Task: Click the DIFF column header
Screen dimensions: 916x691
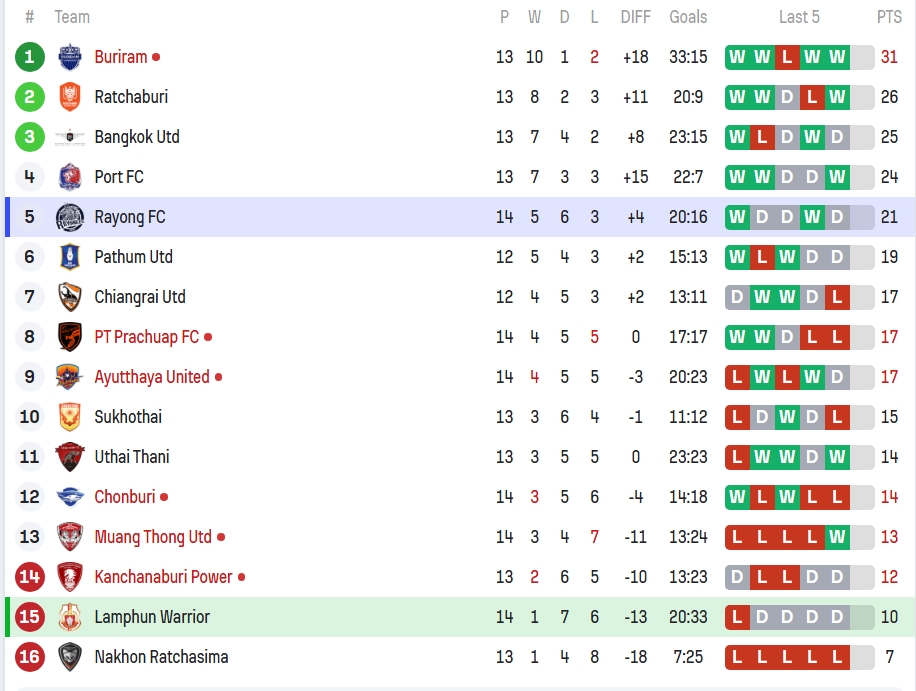Action: (x=635, y=17)
